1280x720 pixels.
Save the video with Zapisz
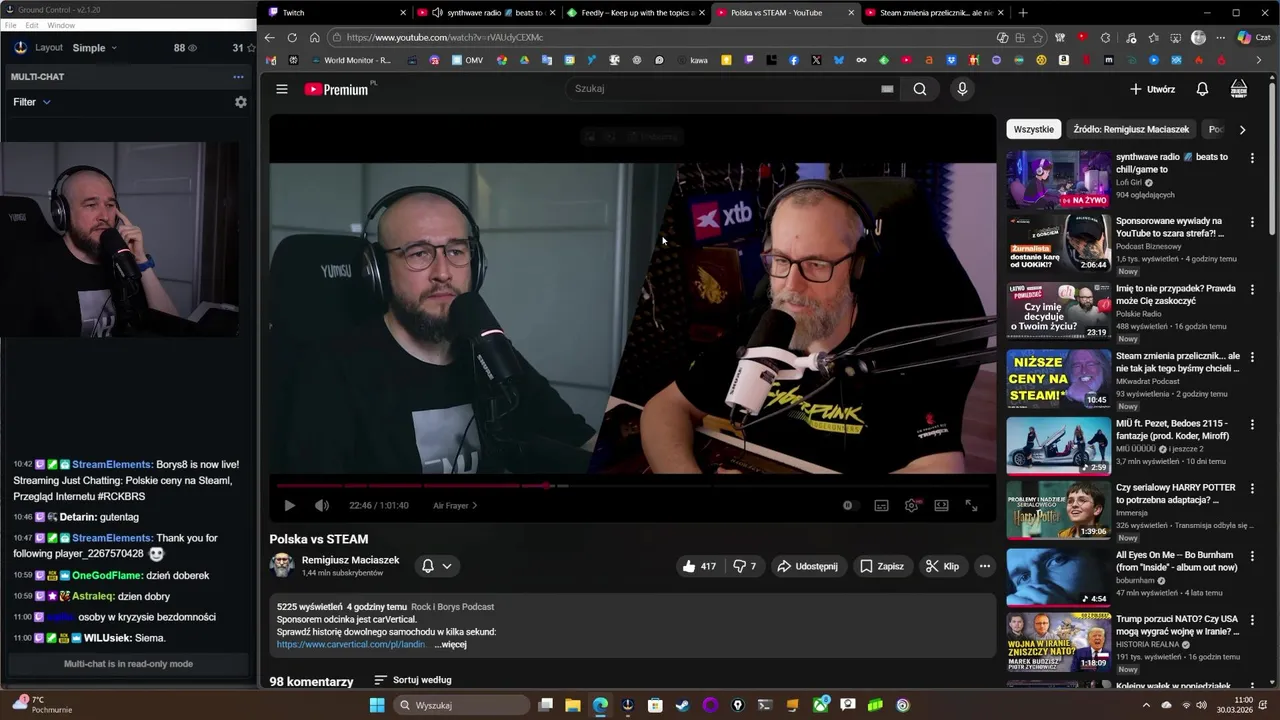[882, 566]
